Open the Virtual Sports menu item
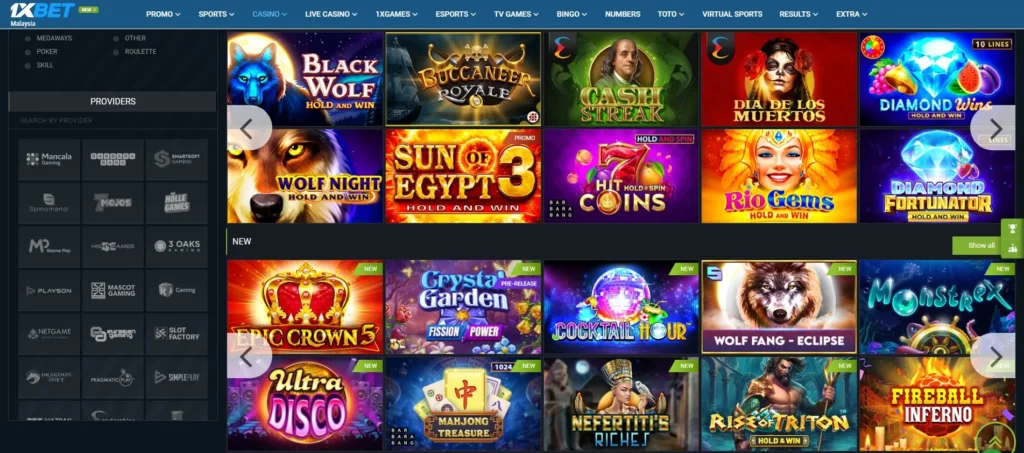 click(x=732, y=14)
